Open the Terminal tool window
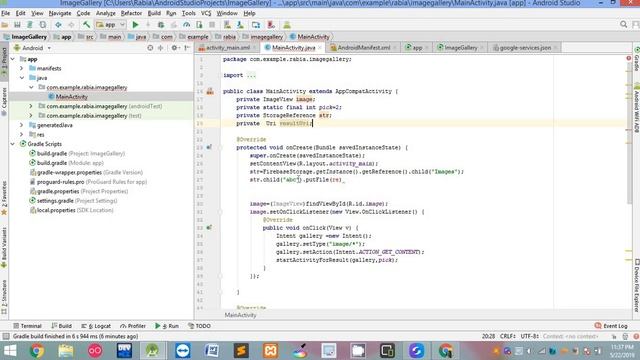This screenshot has height=360, width=640. pyautogui.click(x=27, y=326)
